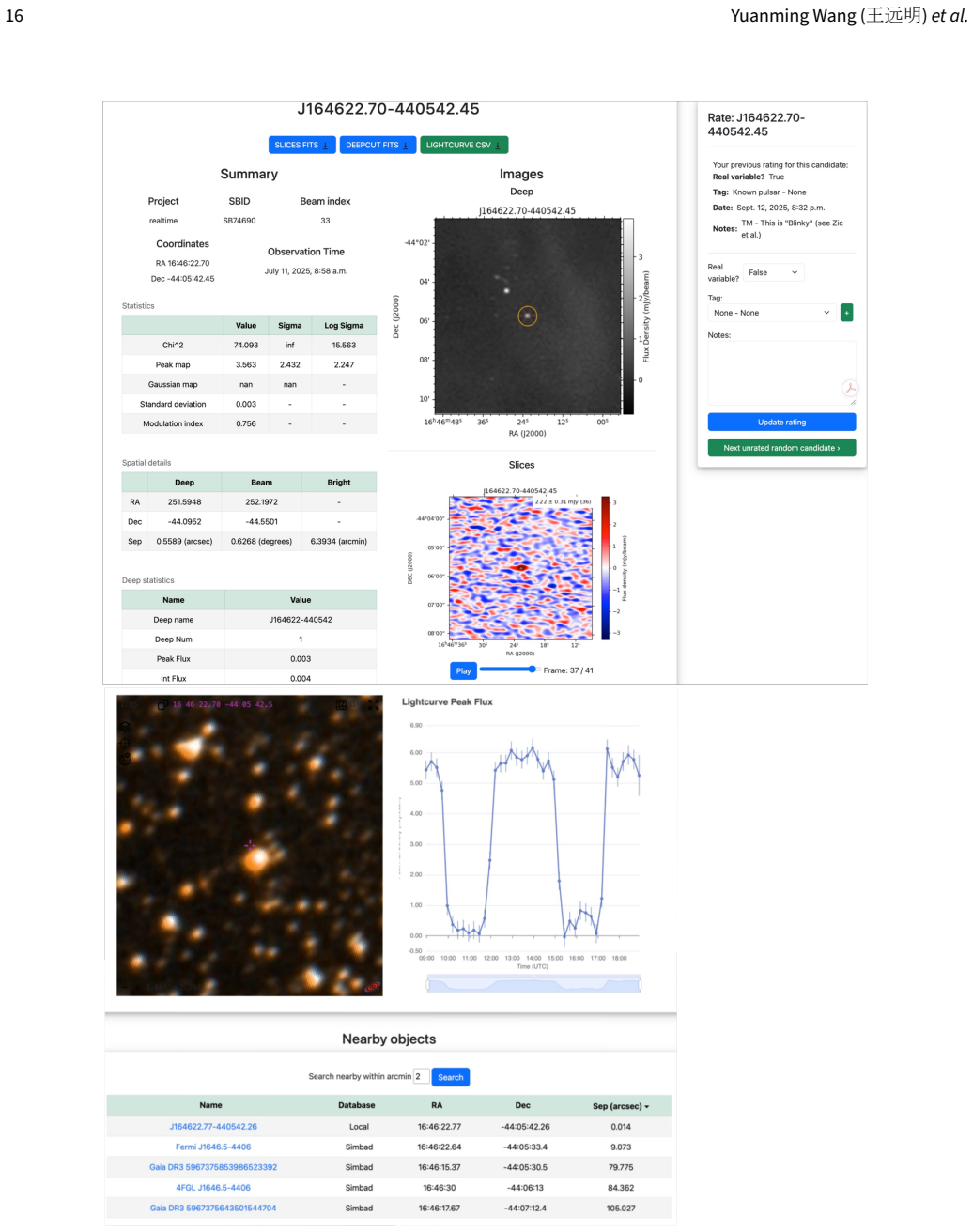
Task: Click the Search nearby objects button
Action: tap(451, 1077)
